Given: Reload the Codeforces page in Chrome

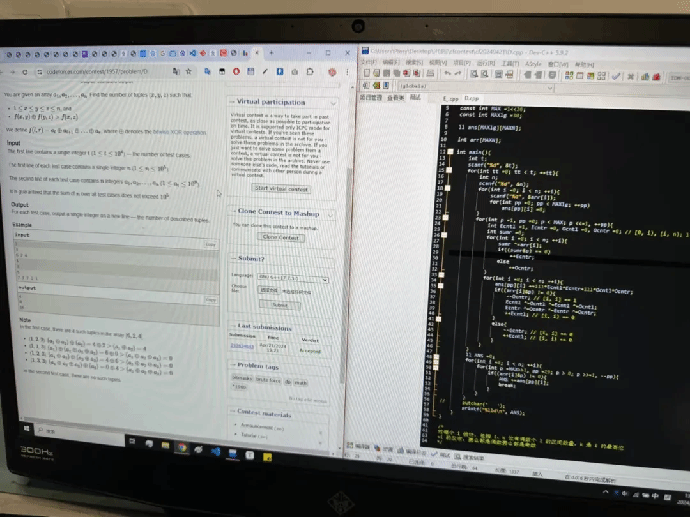Looking at the screenshot, I should click(25, 72).
